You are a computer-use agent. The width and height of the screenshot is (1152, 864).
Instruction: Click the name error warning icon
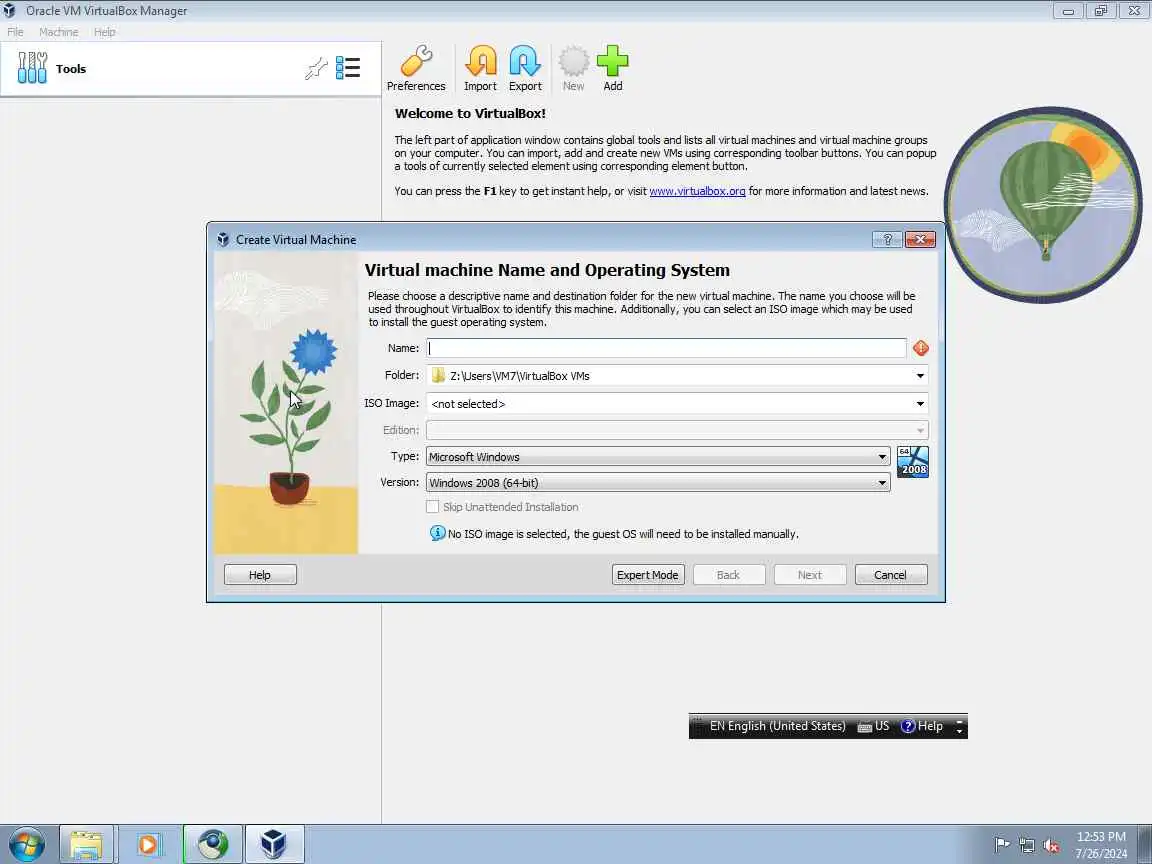click(921, 348)
